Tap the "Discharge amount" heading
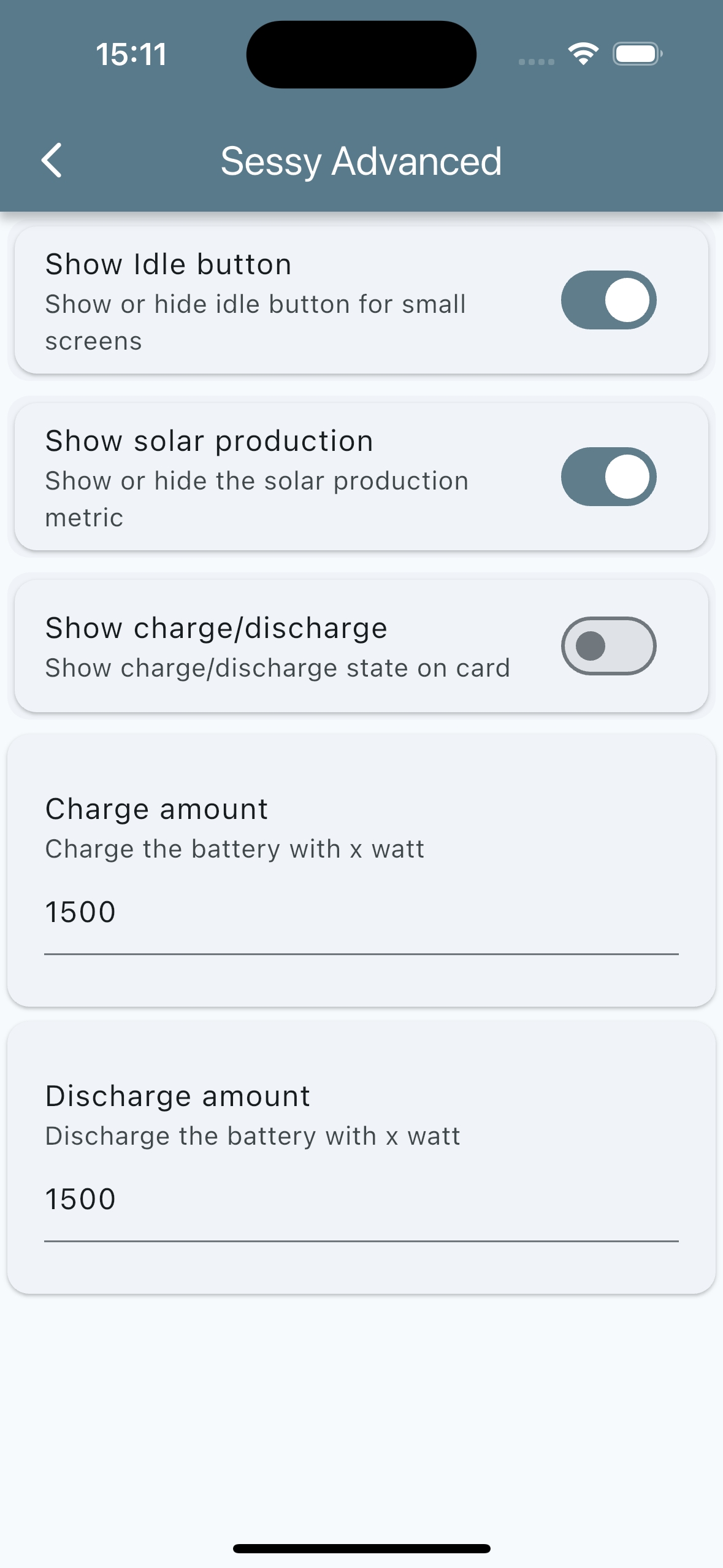This screenshot has height=1568, width=723. tap(178, 1096)
